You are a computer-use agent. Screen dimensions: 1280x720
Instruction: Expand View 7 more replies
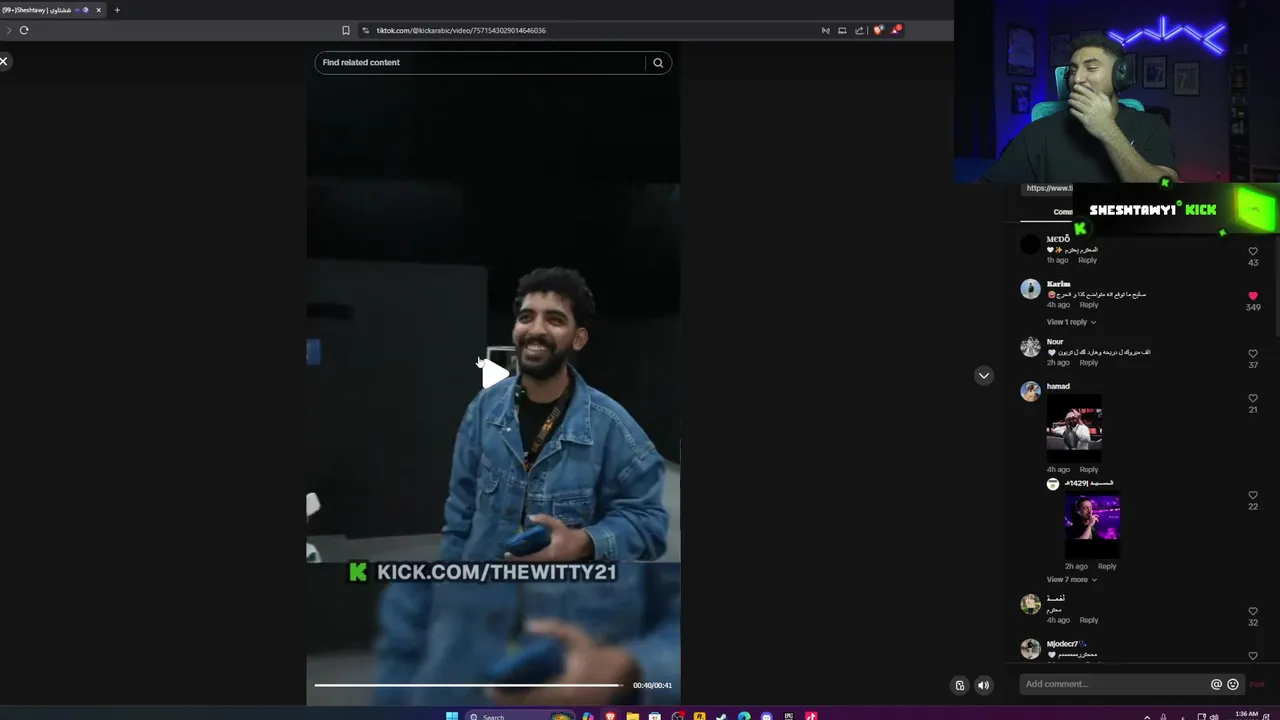tap(1071, 580)
